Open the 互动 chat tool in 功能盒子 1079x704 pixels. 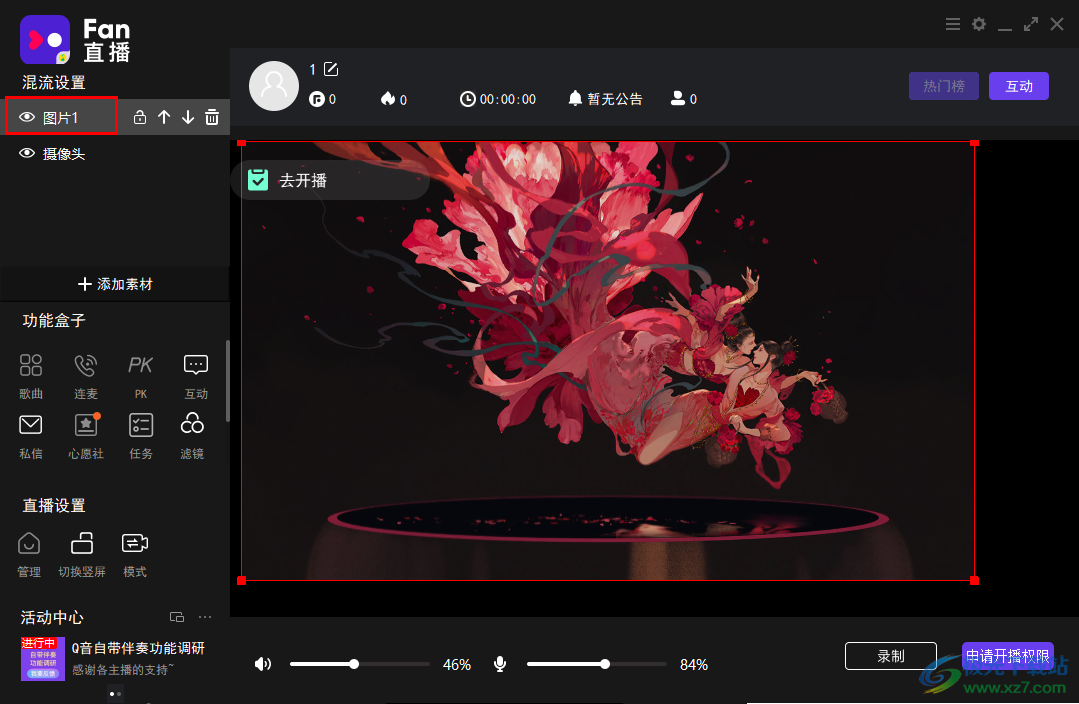click(195, 376)
